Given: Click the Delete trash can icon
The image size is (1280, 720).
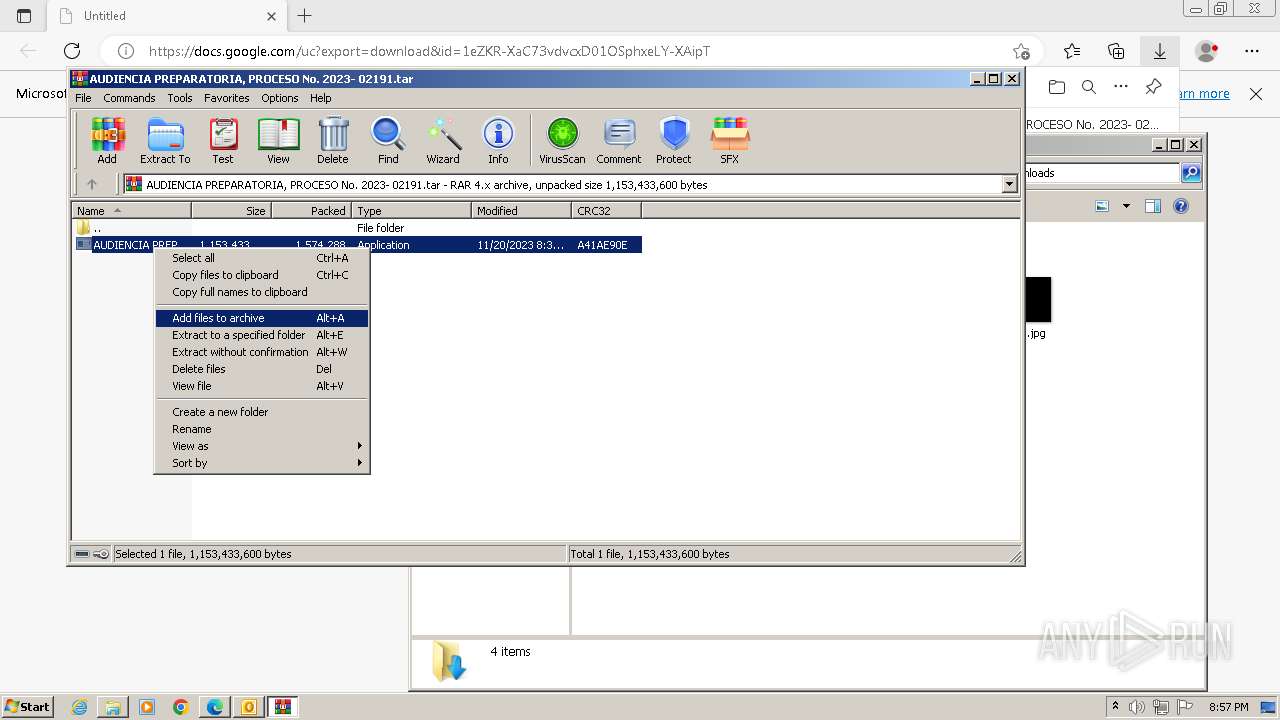Looking at the screenshot, I should [x=333, y=140].
